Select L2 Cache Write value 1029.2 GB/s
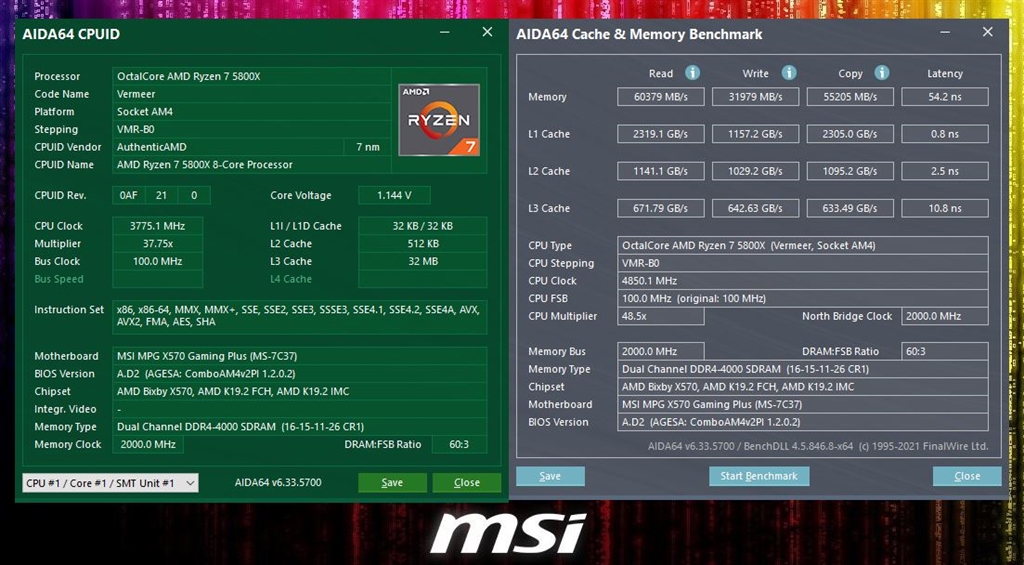The height and width of the screenshot is (565, 1024). point(756,171)
